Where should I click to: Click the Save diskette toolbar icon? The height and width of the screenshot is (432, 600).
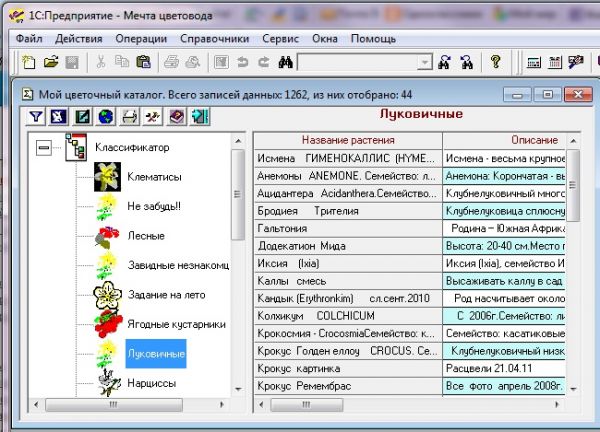click(72, 62)
